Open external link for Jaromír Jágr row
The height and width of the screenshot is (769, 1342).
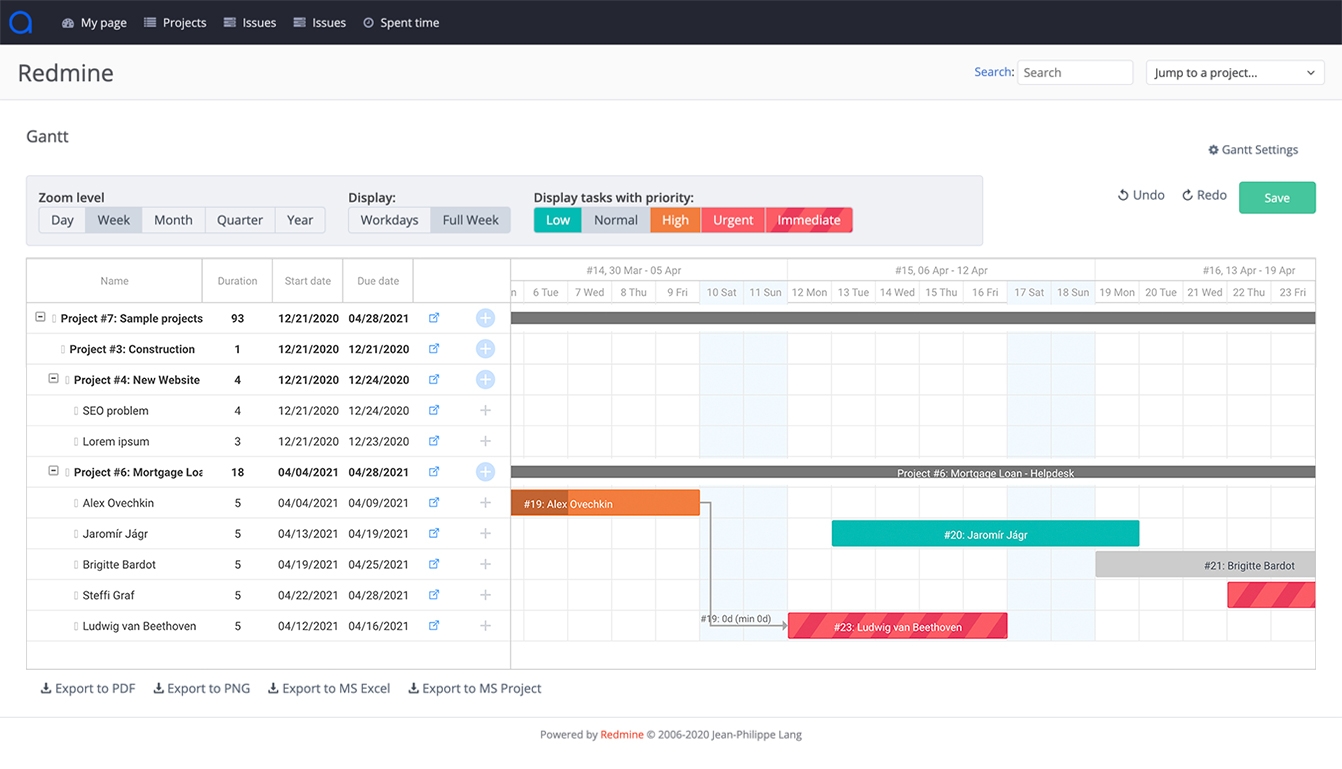click(x=434, y=533)
